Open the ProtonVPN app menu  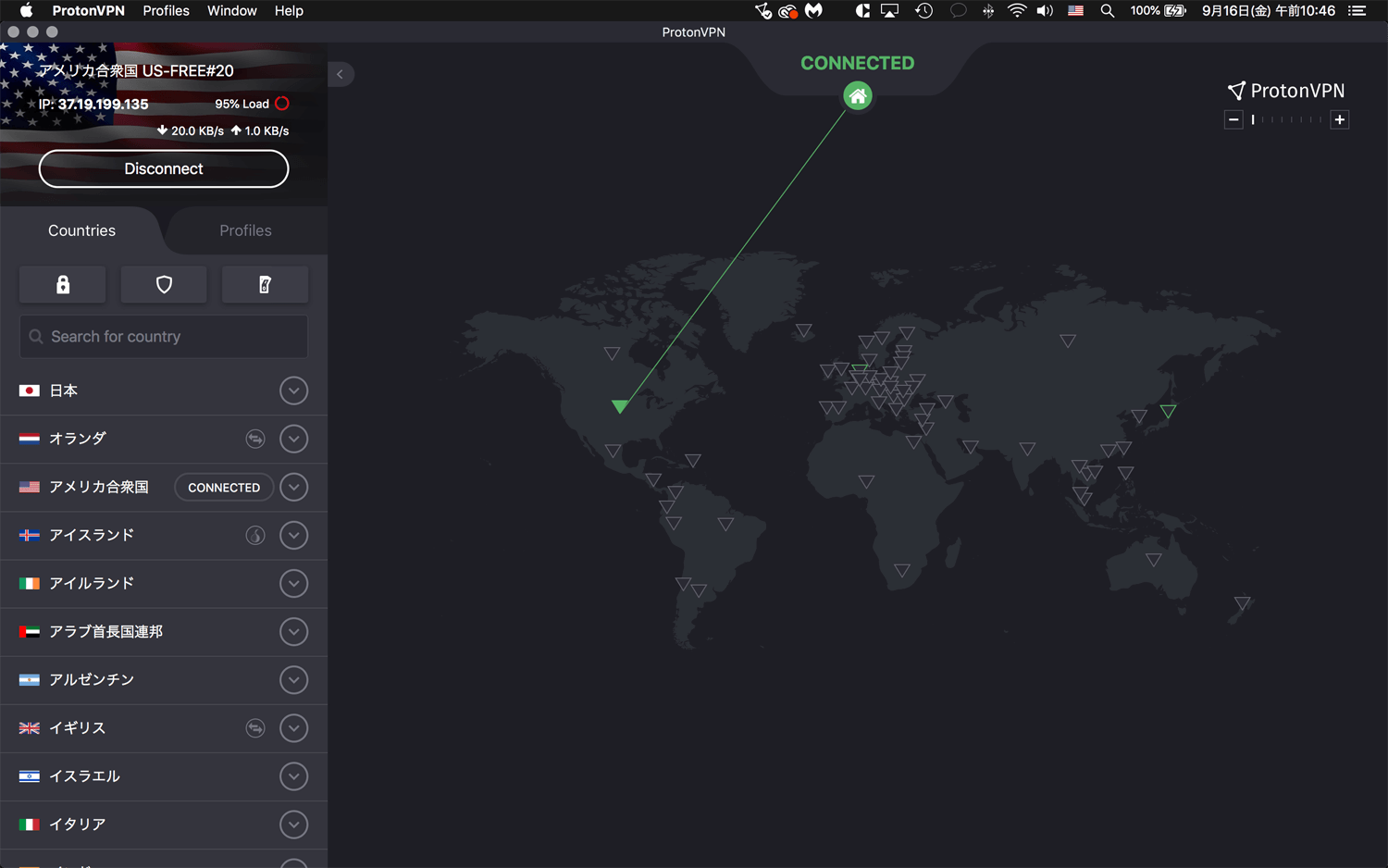[x=88, y=11]
